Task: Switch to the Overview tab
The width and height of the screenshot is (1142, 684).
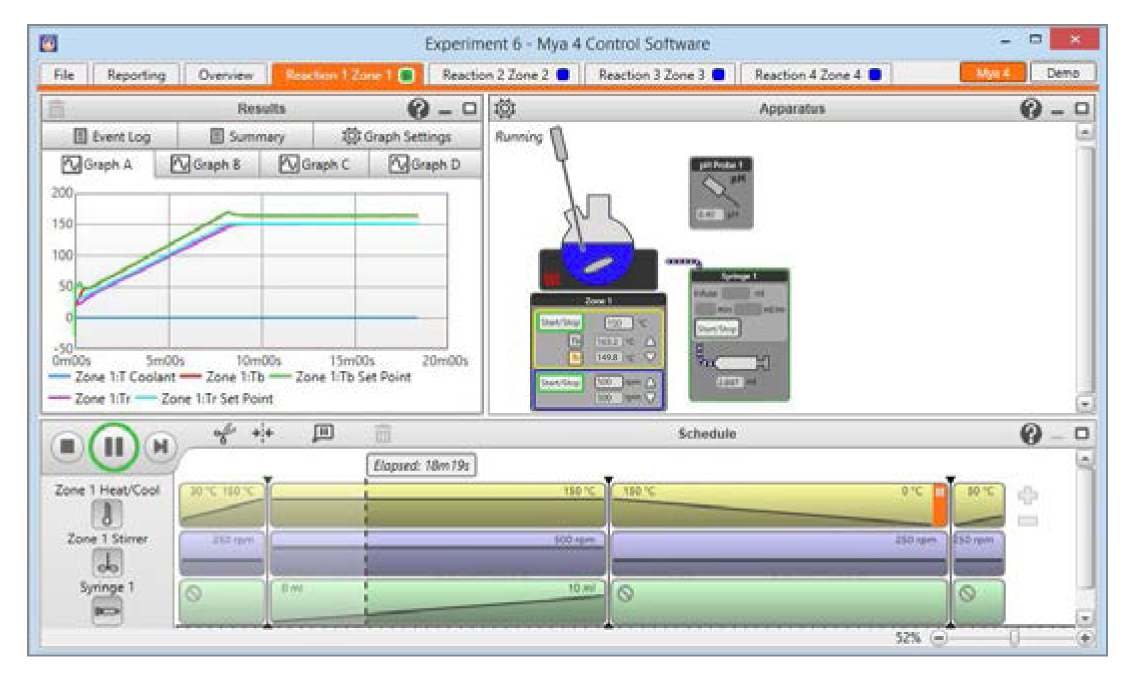Action: click(225, 74)
